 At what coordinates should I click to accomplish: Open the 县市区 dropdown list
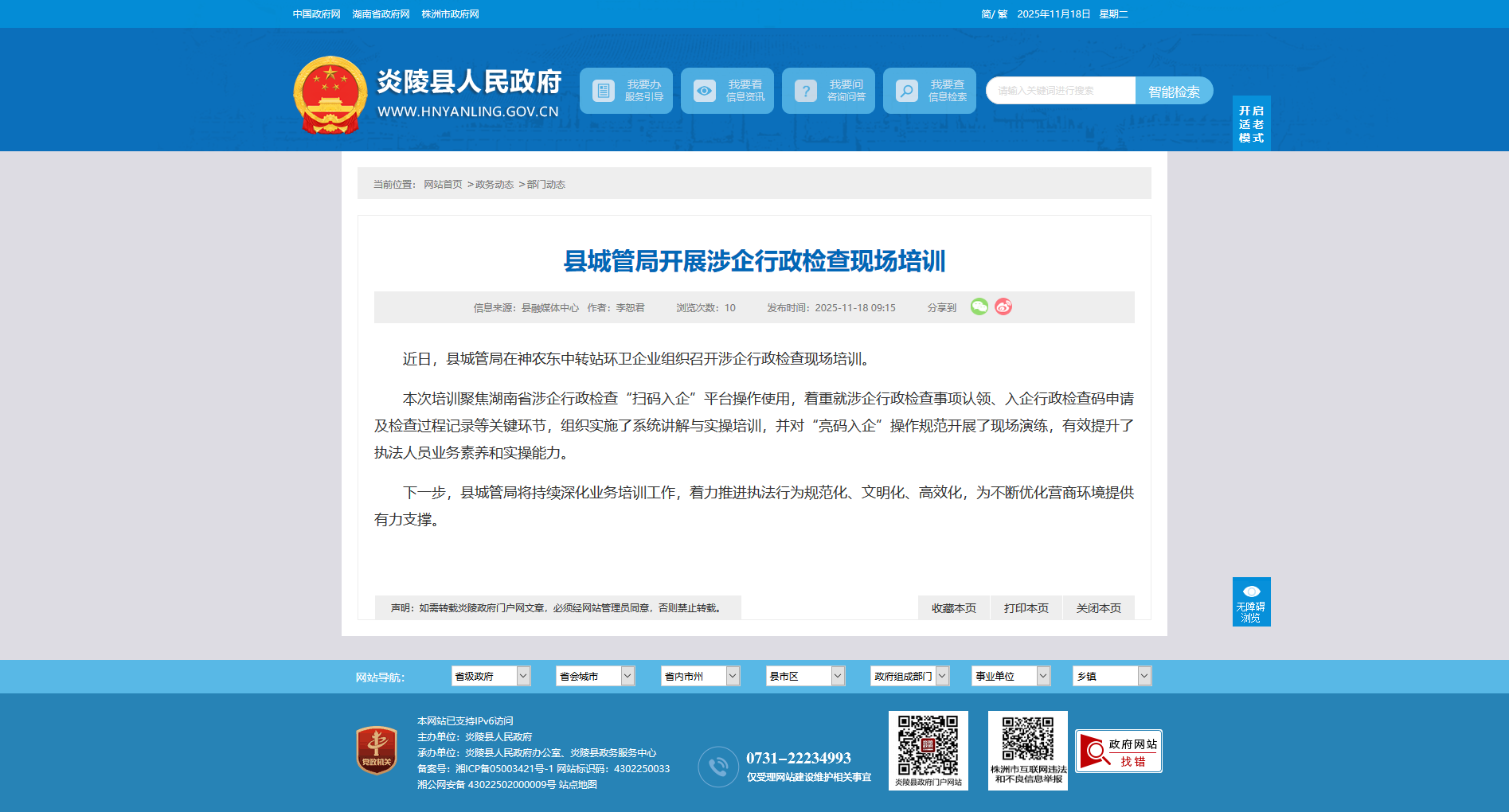tap(805, 676)
